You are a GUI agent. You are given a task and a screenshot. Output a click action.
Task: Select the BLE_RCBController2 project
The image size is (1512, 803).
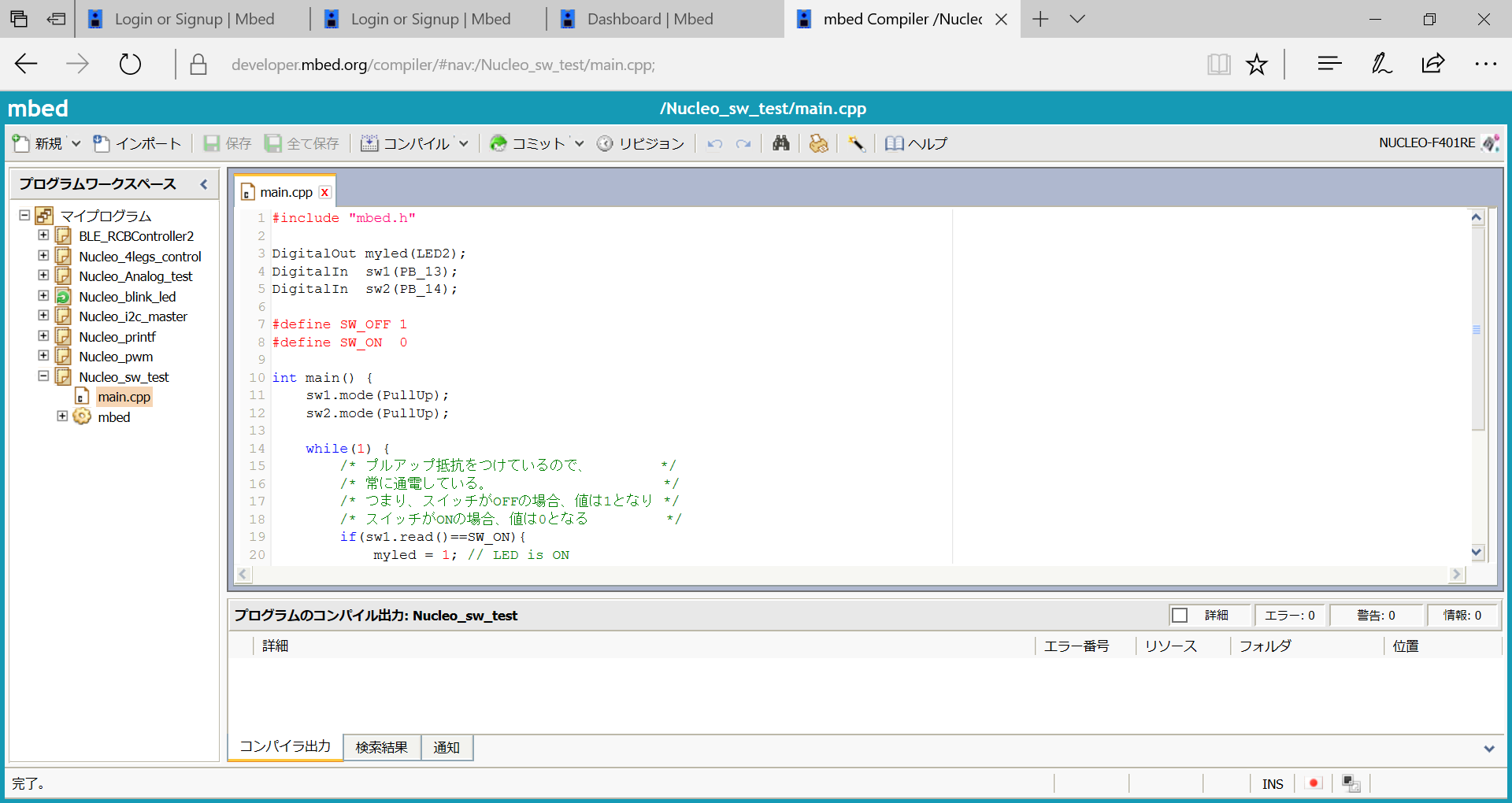(136, 236)
